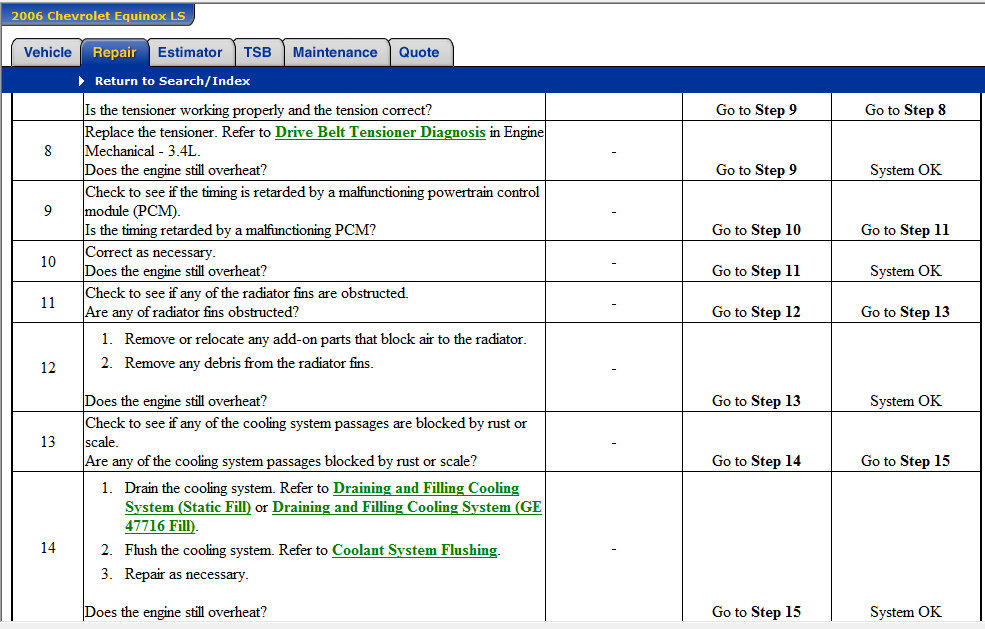Open the Quote tab
985x629 pixels.
tap(419, 52)
